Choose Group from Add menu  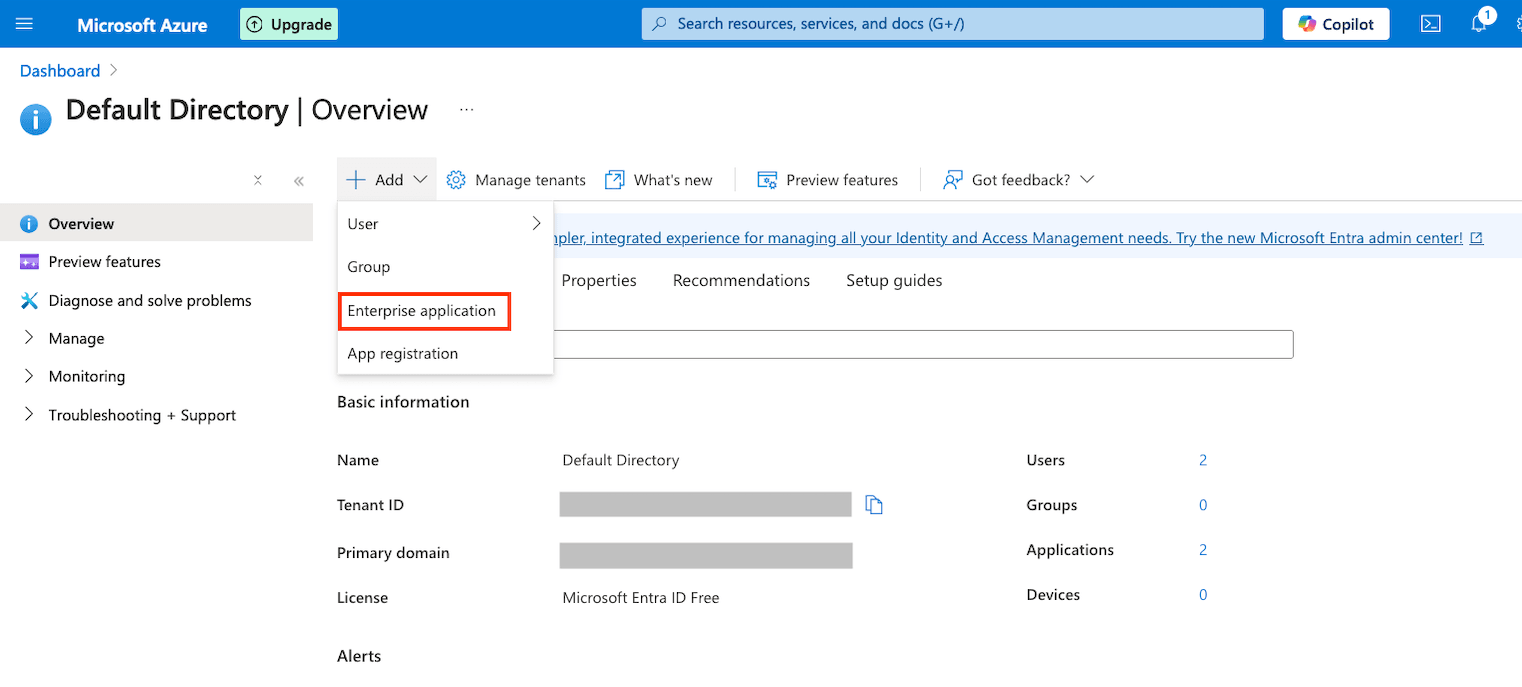click(x=445, y=267)
